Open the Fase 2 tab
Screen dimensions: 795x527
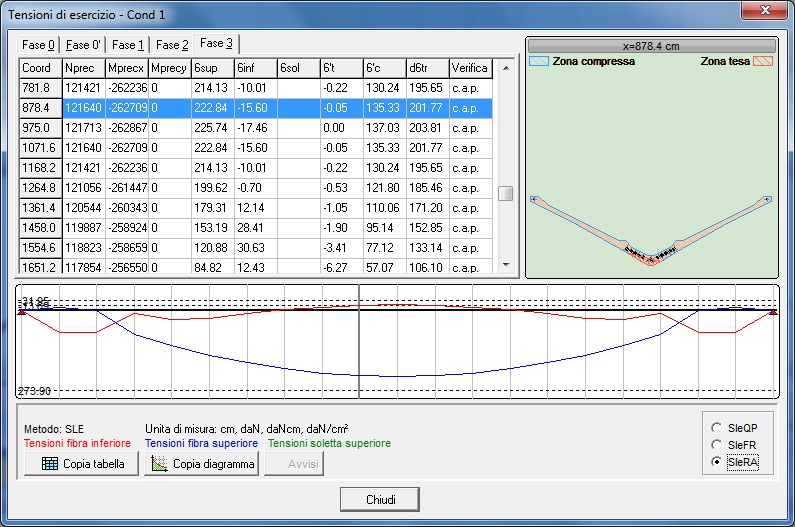tap(172, 45)
